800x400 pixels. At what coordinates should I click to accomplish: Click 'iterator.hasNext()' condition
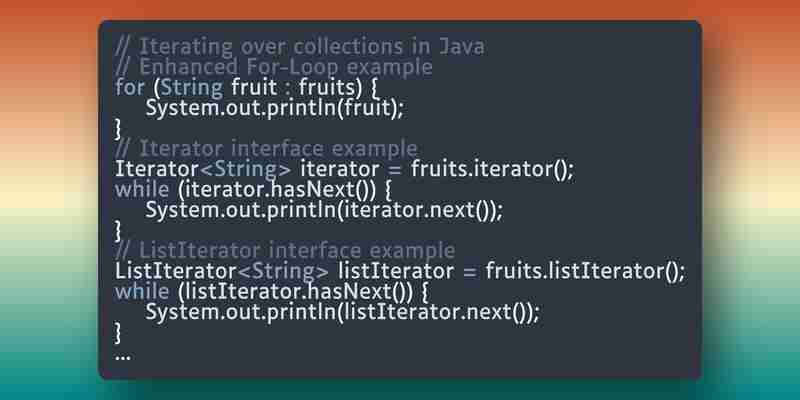click(277, 190)
